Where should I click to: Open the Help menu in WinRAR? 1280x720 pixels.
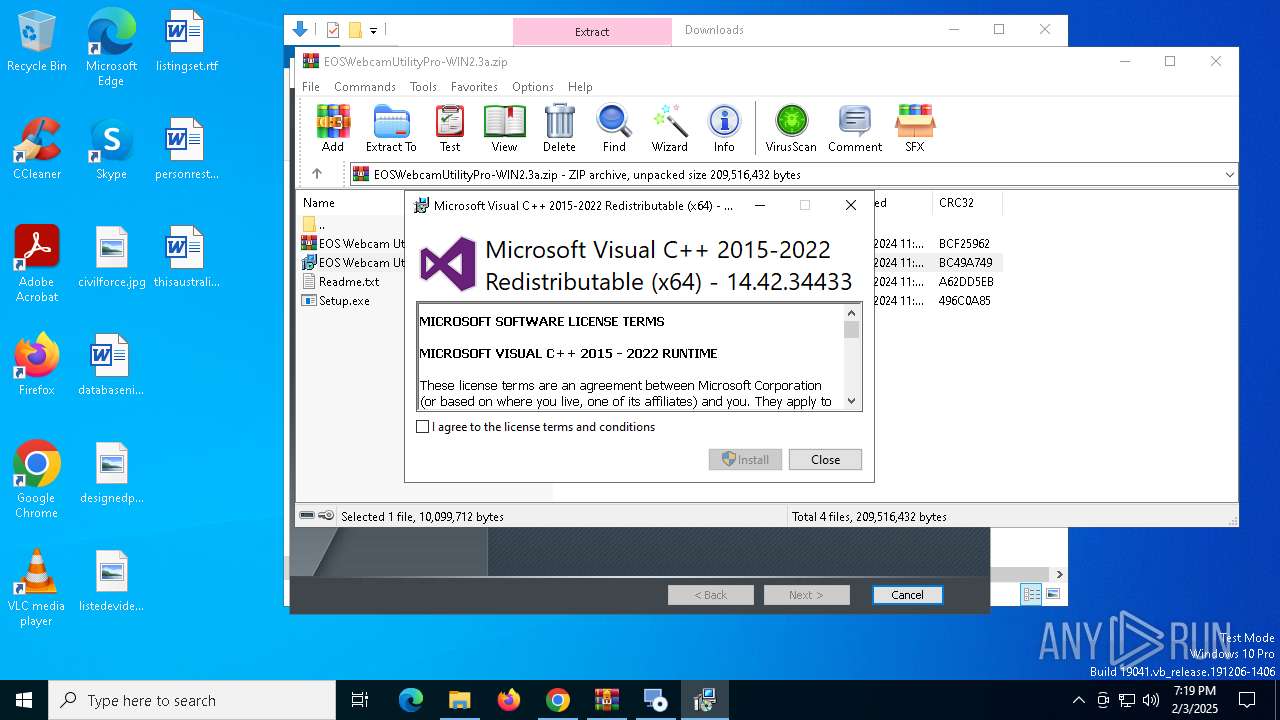point(580,87)
